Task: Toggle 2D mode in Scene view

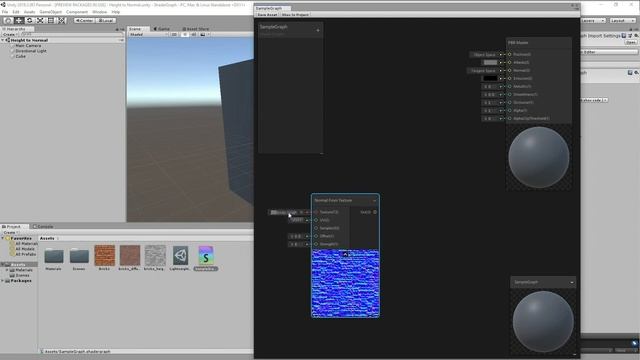Action: click(x=174, y=35)
